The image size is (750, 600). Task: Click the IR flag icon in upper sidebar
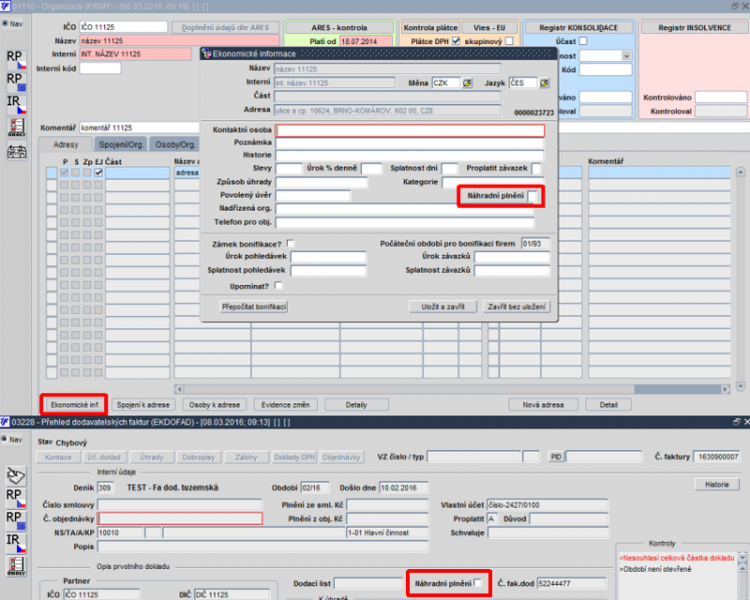[16, 105]
